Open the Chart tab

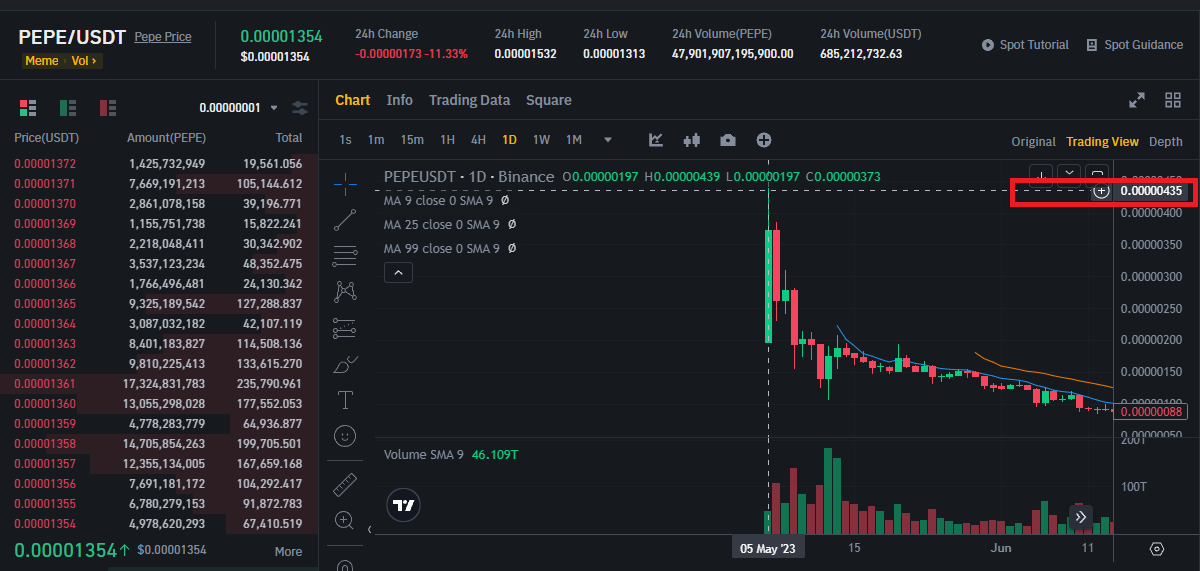pyautogui.click(x=353, y=100)
